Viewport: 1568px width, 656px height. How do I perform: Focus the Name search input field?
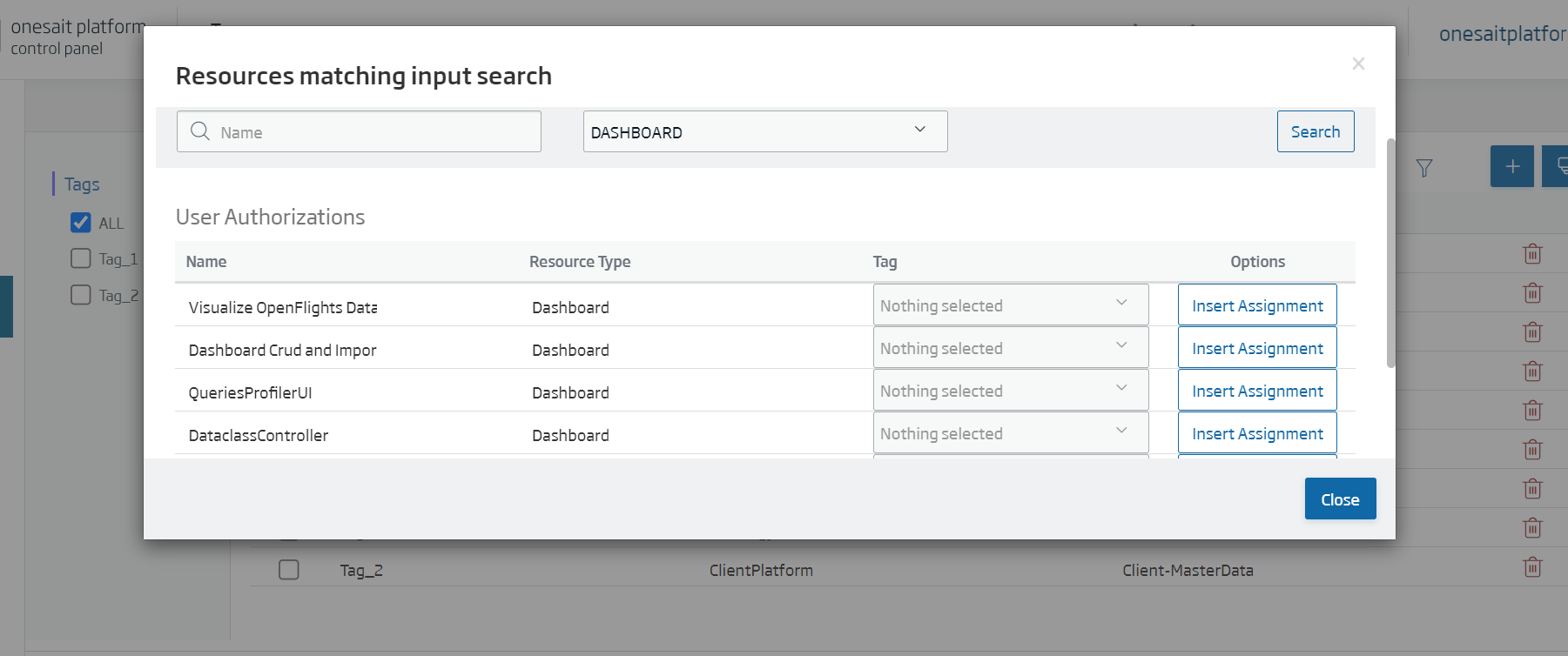click(x=359, y=131)
